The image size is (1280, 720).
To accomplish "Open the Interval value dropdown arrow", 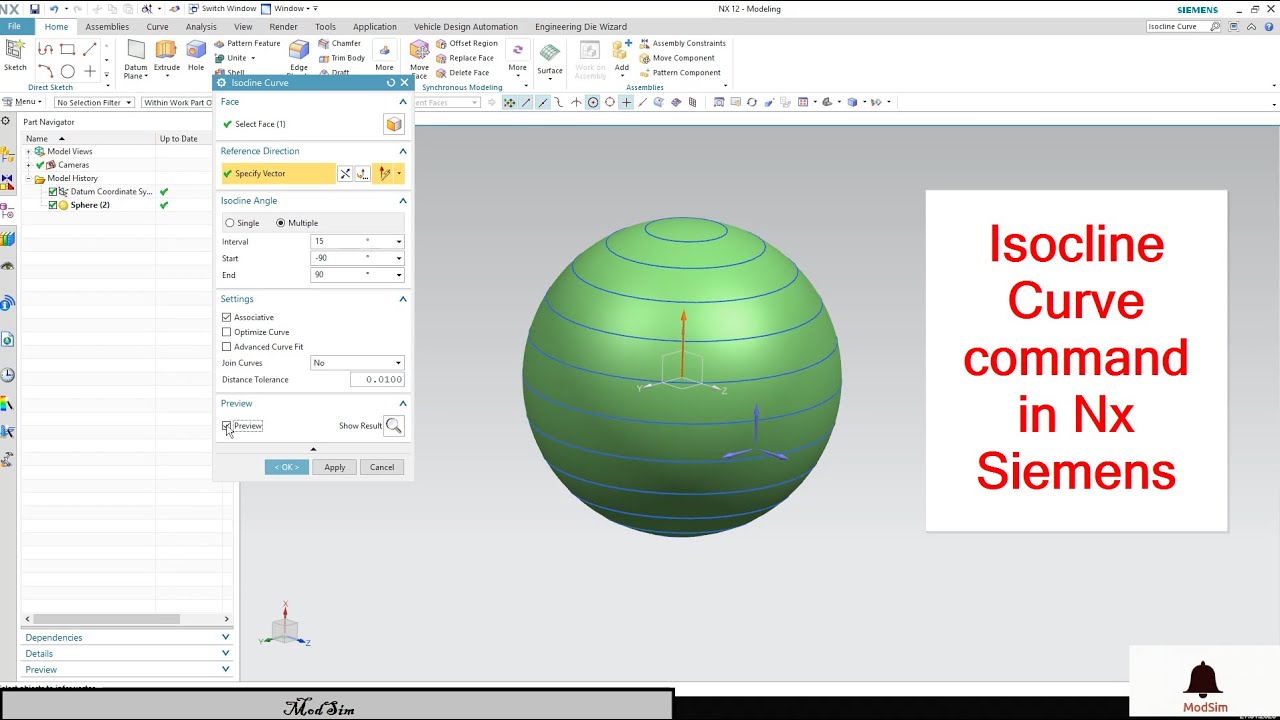I will 398,242.
